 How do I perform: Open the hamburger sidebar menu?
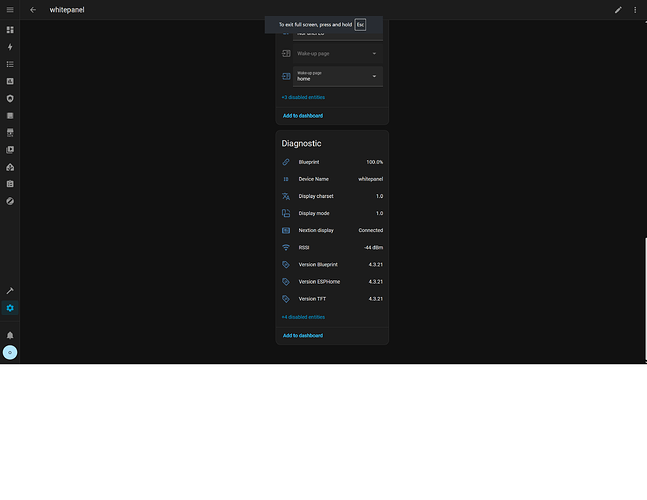click(10, 9)
